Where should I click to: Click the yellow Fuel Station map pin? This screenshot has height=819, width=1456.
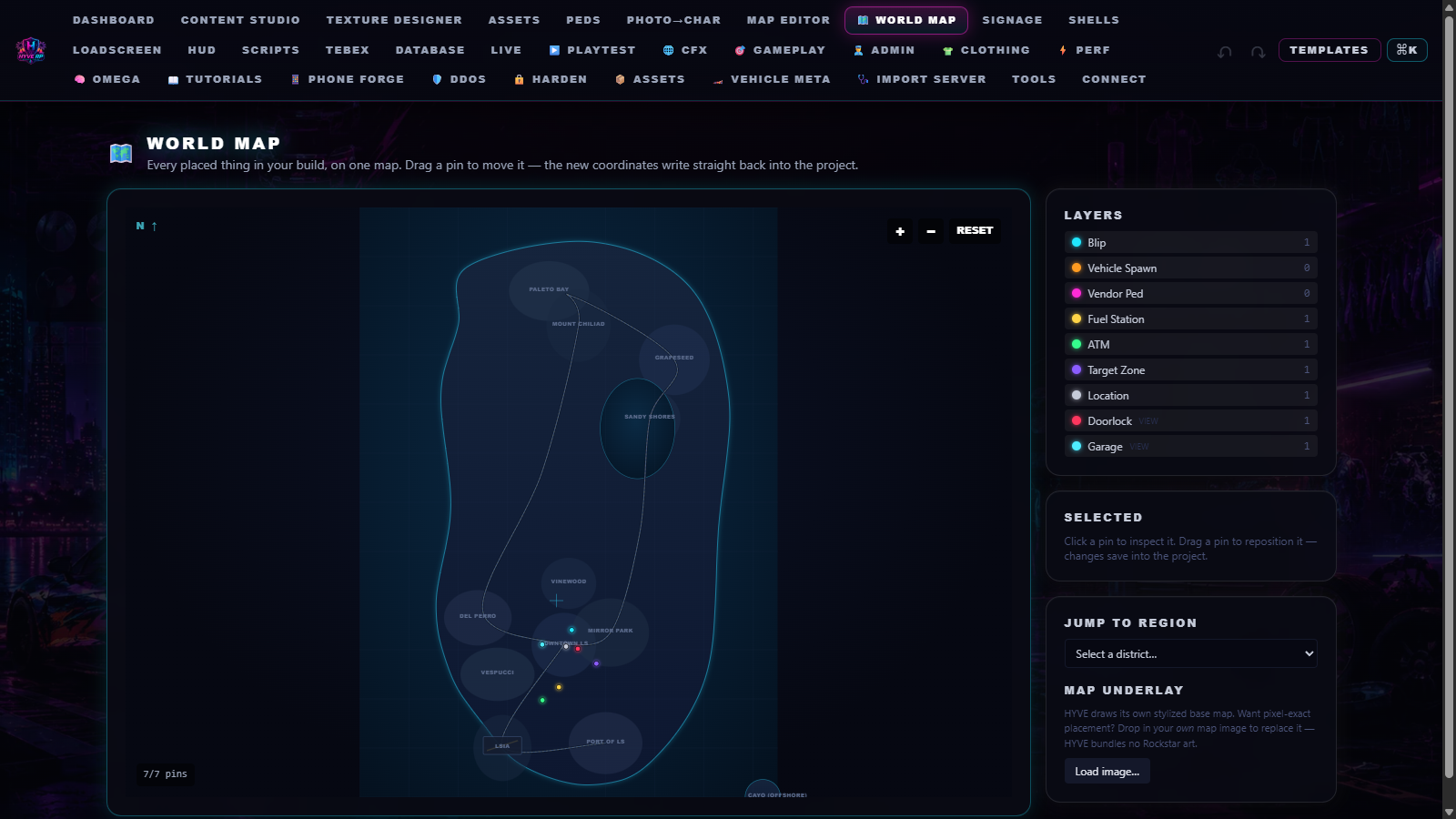(x=559, y=687)
